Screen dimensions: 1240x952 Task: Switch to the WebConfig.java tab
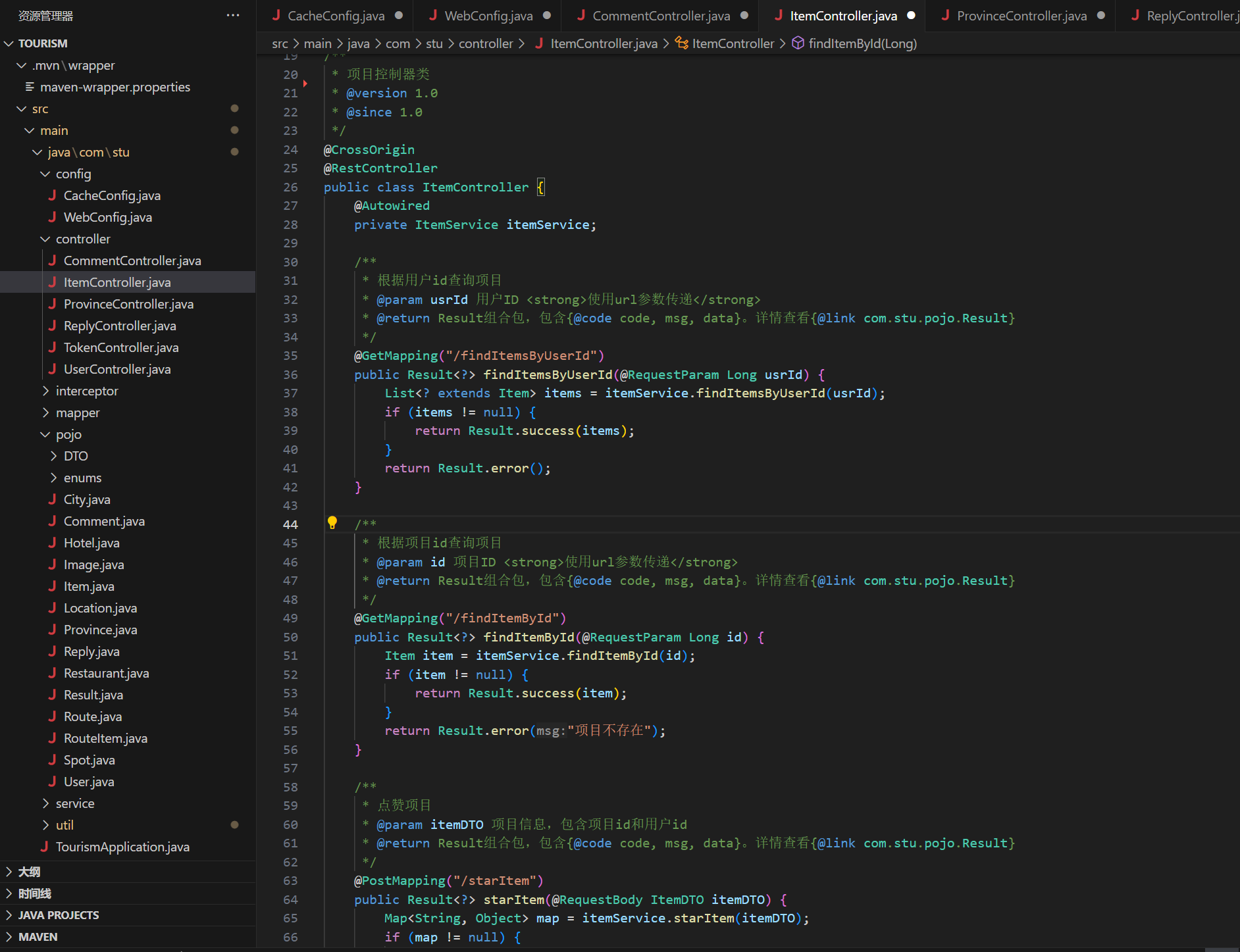pos(488,16)
